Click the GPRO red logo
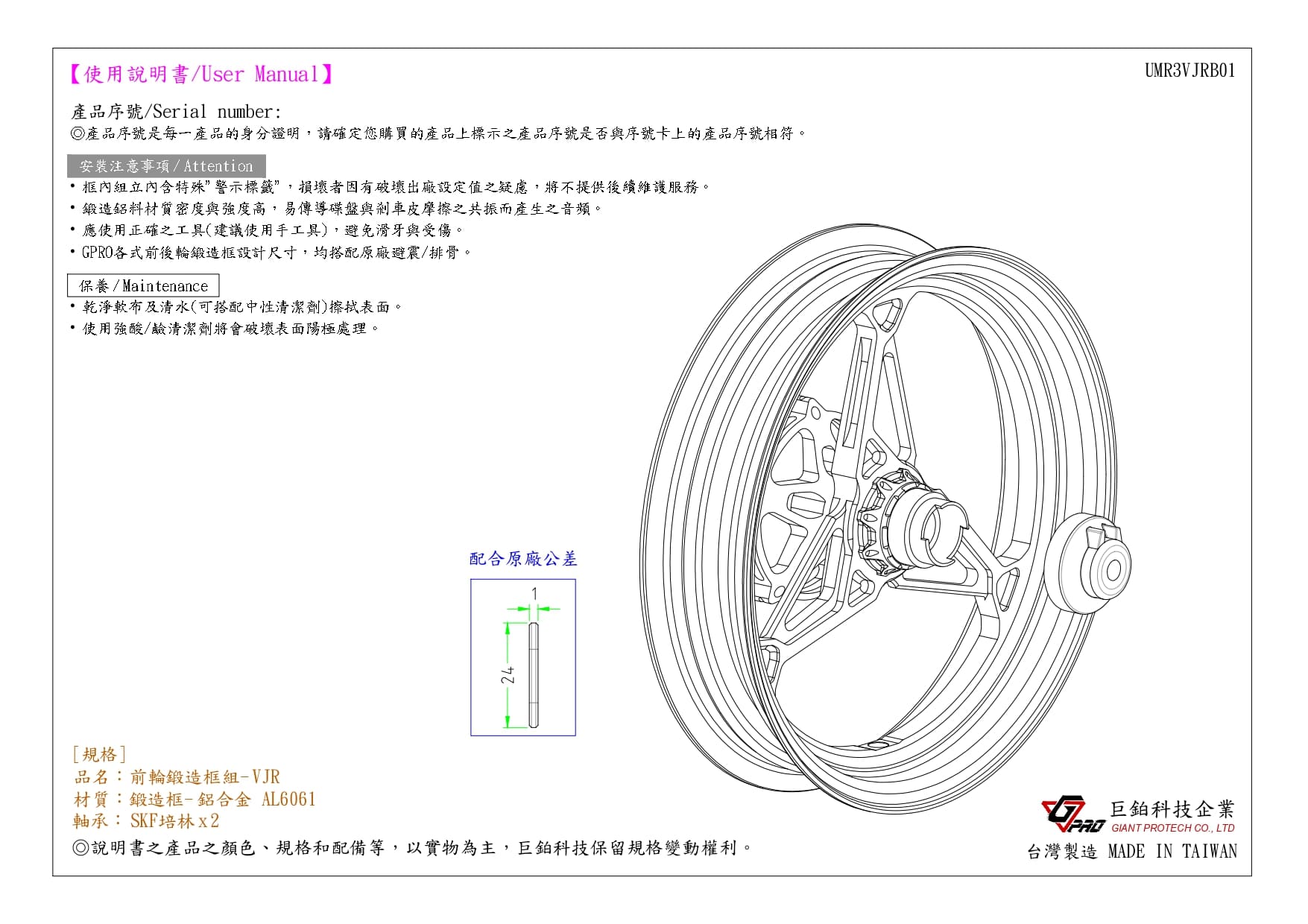 [x=1073, y=814]
